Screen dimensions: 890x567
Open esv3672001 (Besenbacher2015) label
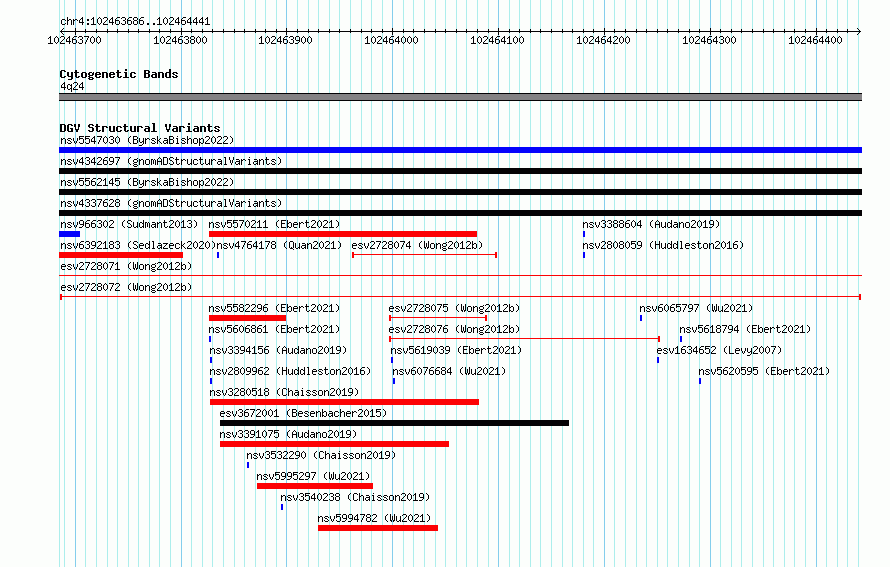tap(303, 413)
